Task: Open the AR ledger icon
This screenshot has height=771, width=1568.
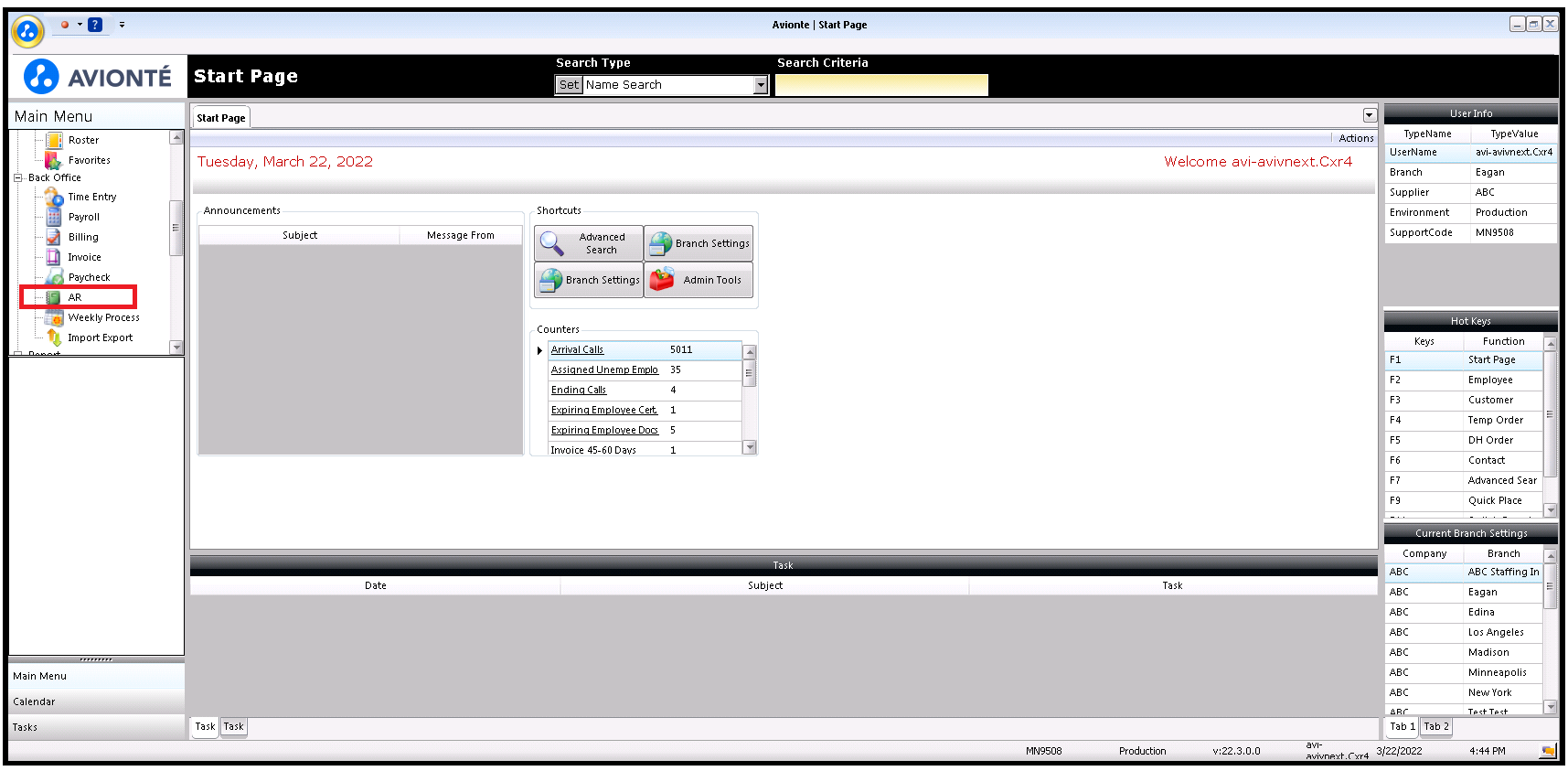Action: pyautogui.click(x=54, y=297)
